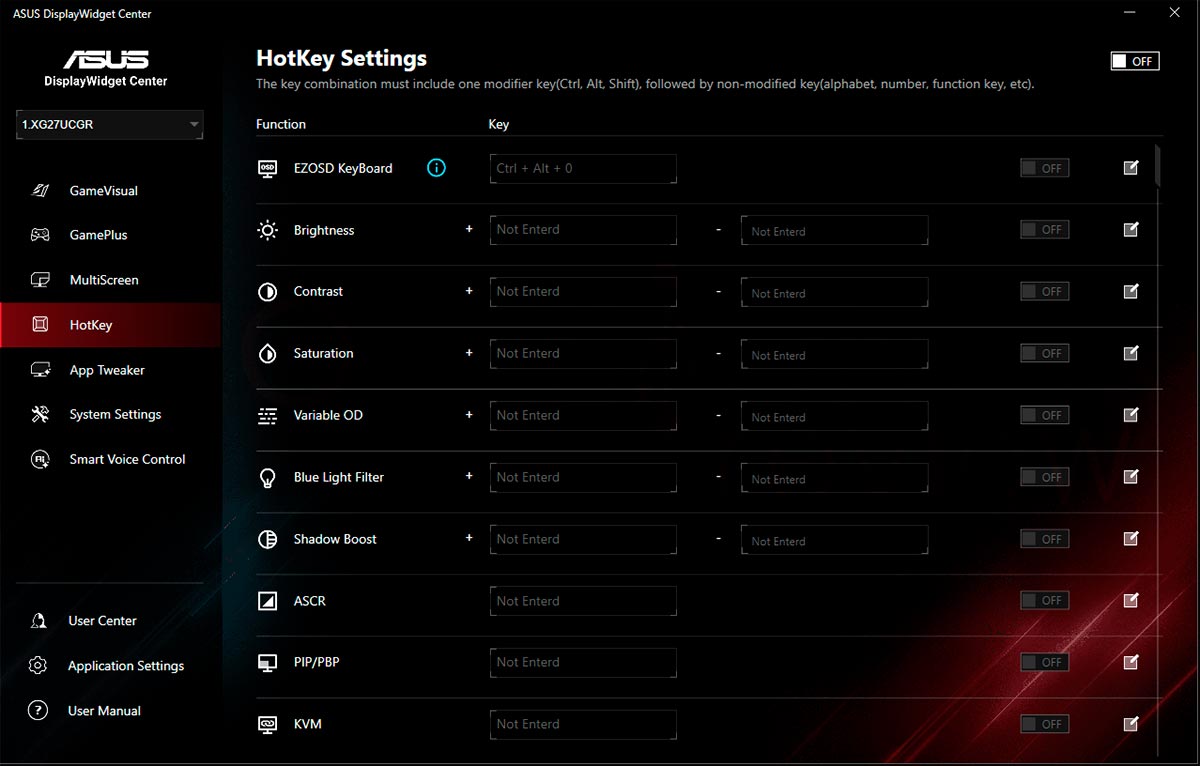Click the Saturation droplet icon
The image size is (1200, 766).
[267, 354]
